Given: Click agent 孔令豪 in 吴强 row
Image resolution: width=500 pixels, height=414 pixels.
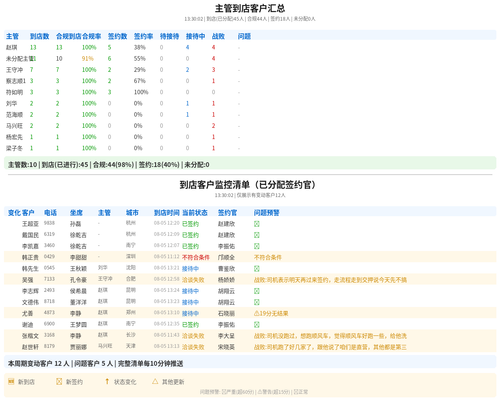Looking at the screenshot, I should click(78, 280).
